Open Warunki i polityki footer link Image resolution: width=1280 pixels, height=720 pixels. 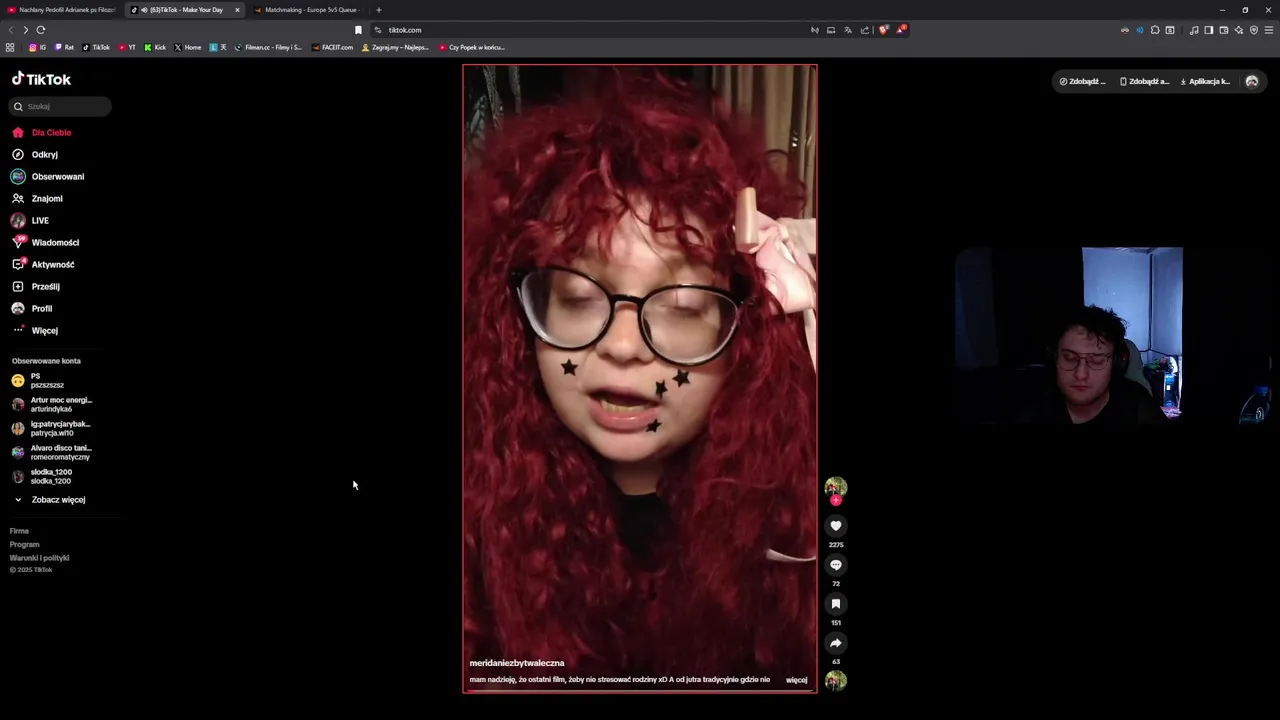pyautogui.click(x=39, y=558)
